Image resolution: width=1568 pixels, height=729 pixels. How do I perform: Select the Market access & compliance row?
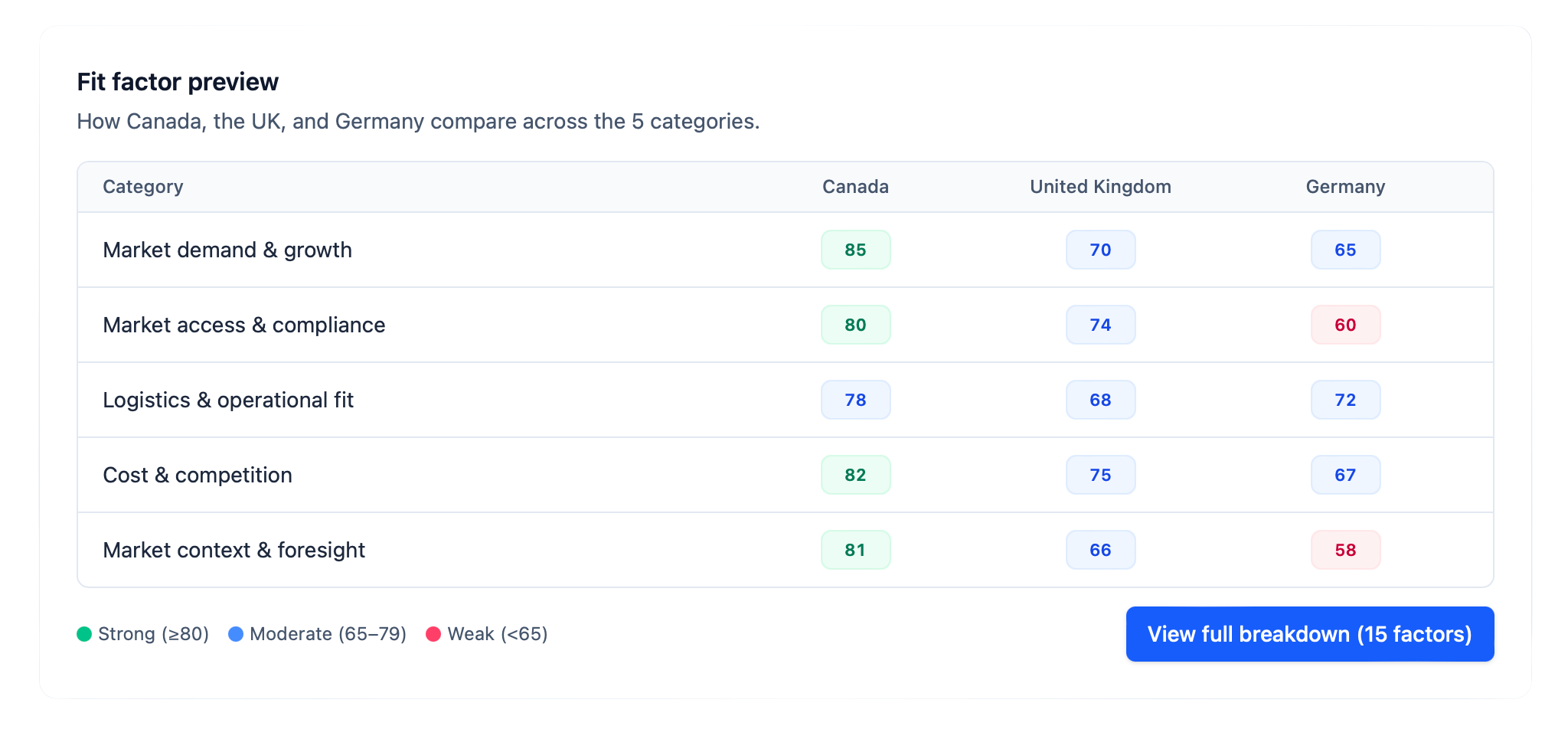tap(786, 325)
